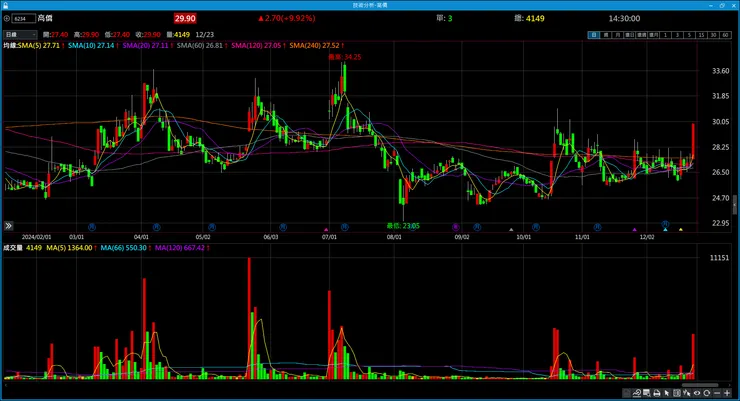Click the volume MA(5) 1364.00 label

69,248
